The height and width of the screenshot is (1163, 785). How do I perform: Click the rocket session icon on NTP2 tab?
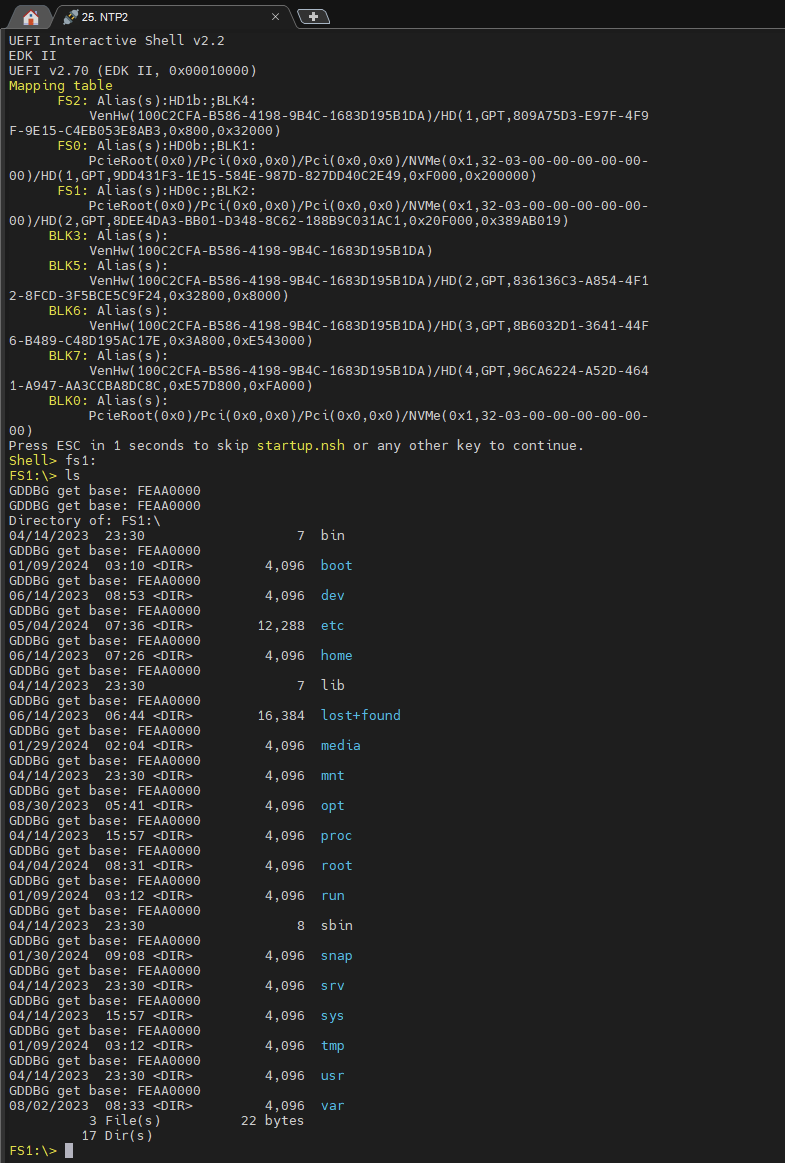tap(70, 16)
